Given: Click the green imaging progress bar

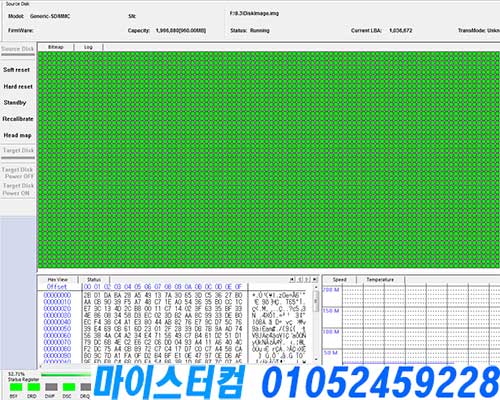Looking at the screenshot, I should (x=66, y=375).
